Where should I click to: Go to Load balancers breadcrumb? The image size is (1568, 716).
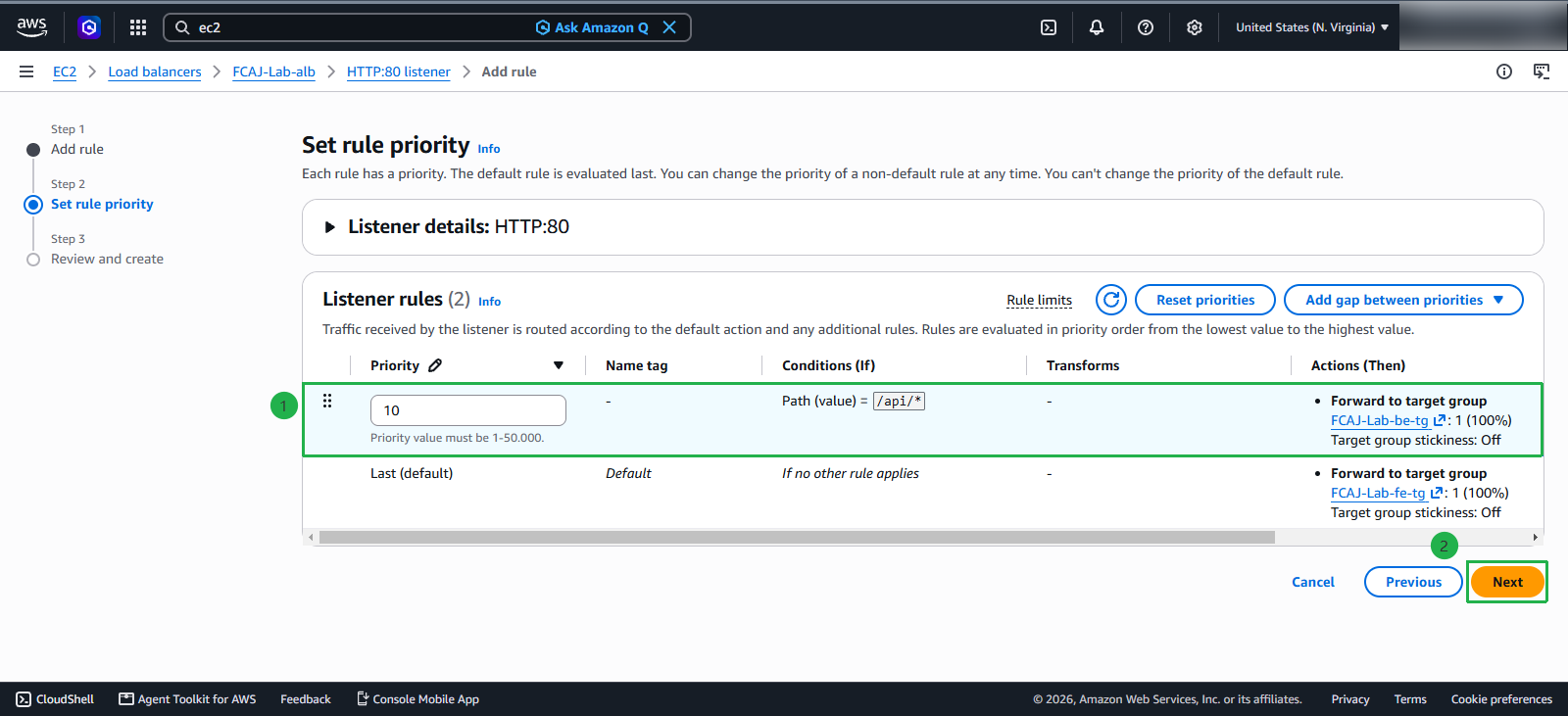point(155,72)
